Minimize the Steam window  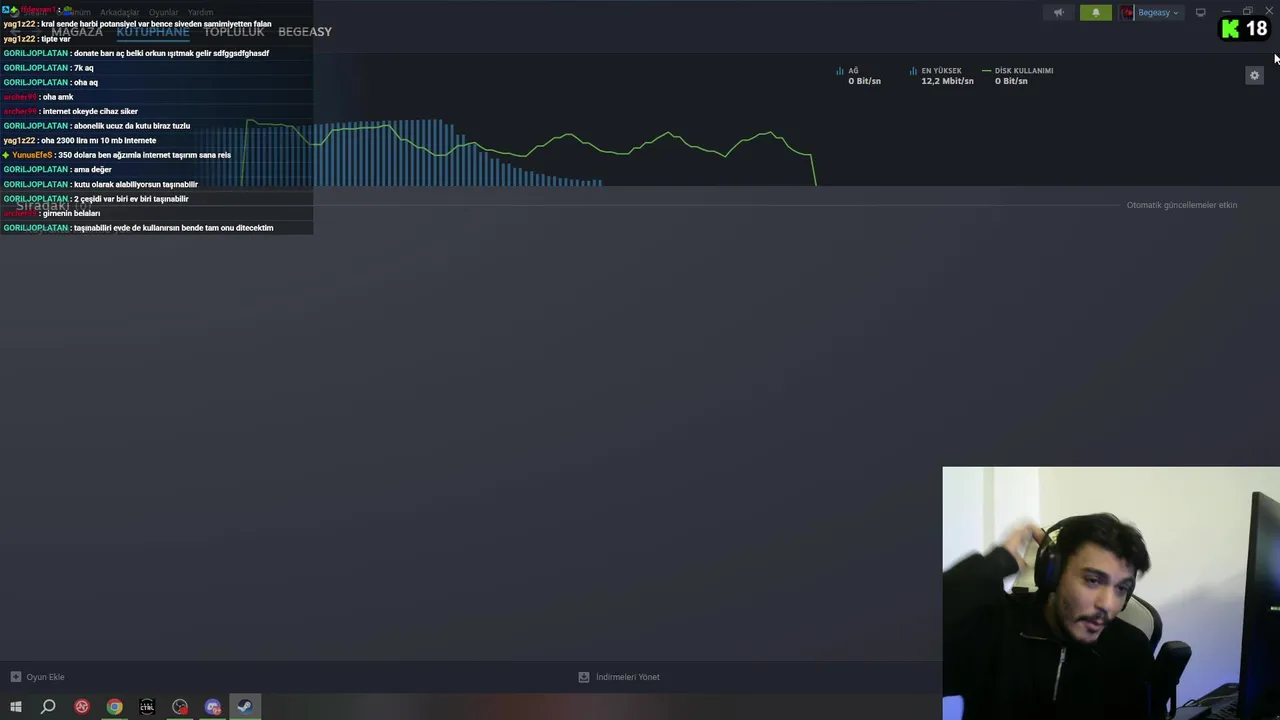click(x=1227, y=12)
